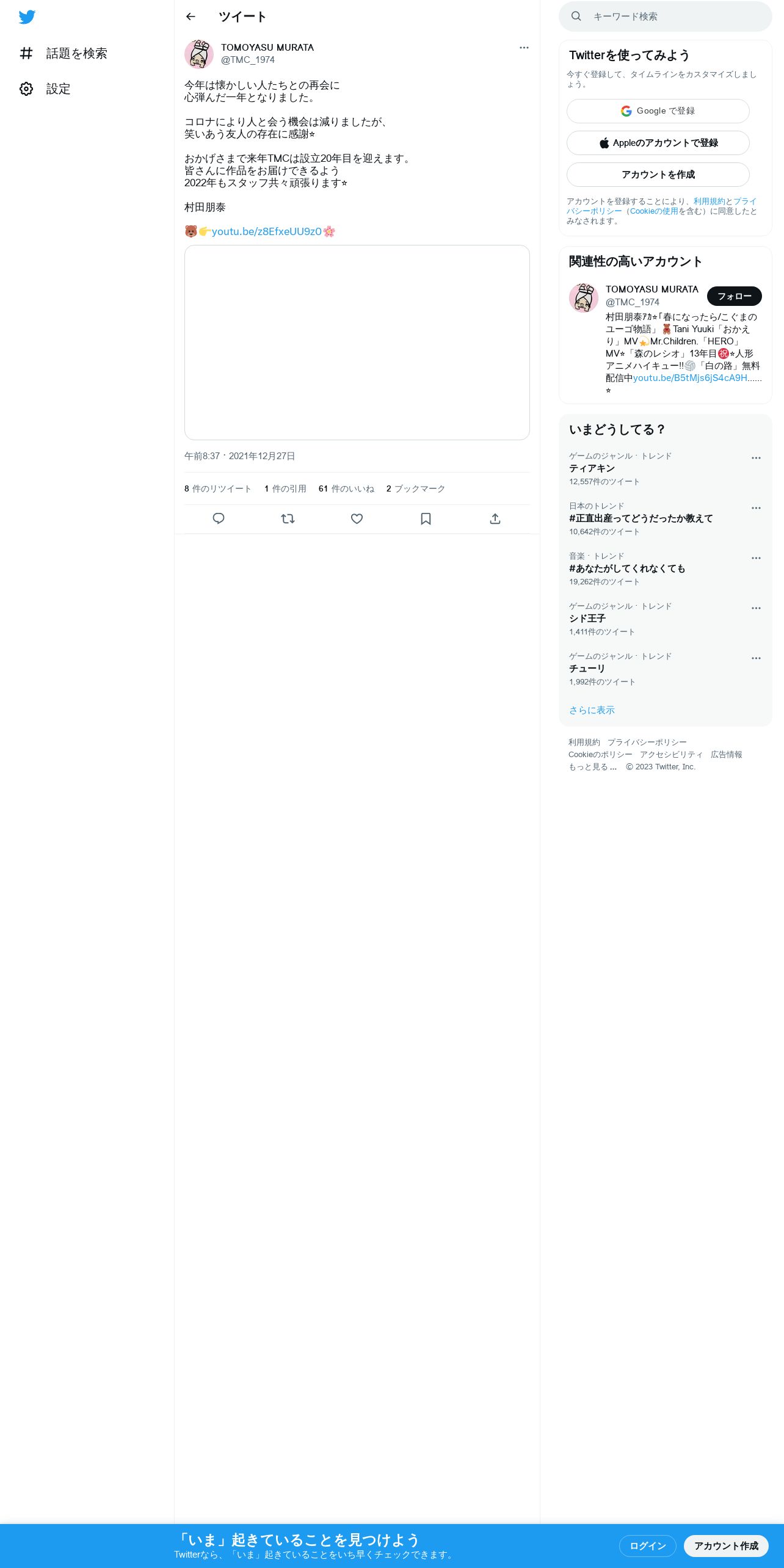The height and width of the screenshot is (1568, 784).
Task: Open avatar in 関連性の高いアカウント panel
Action: [584, 298]
